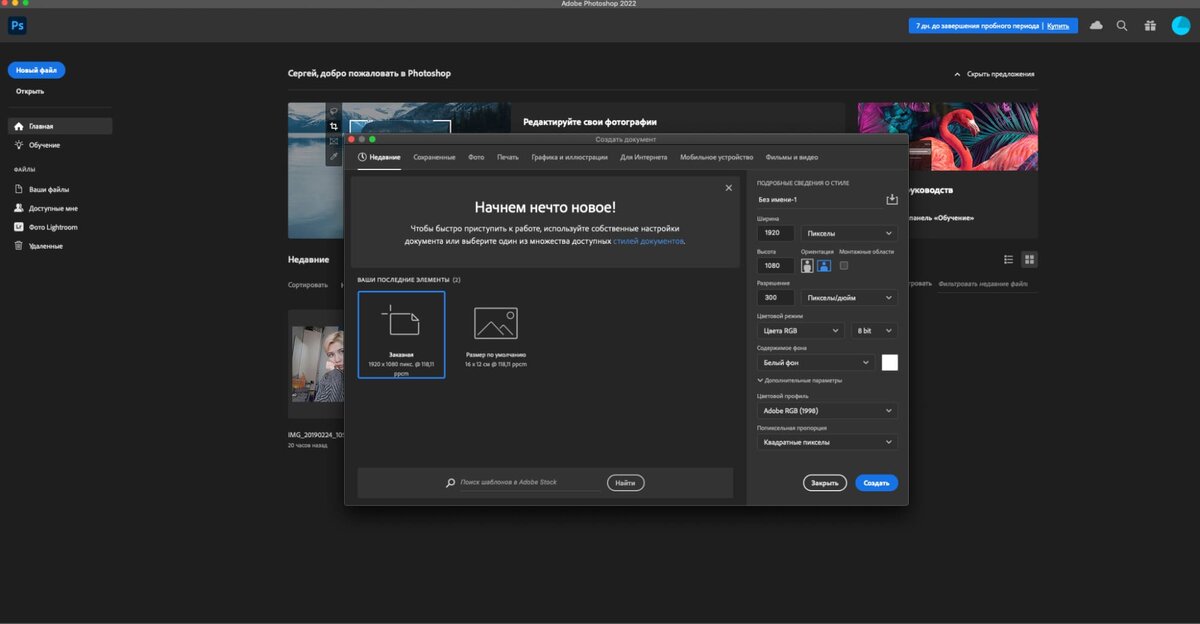
Task: Open the cloud storage status icon
Action: 1096,25
